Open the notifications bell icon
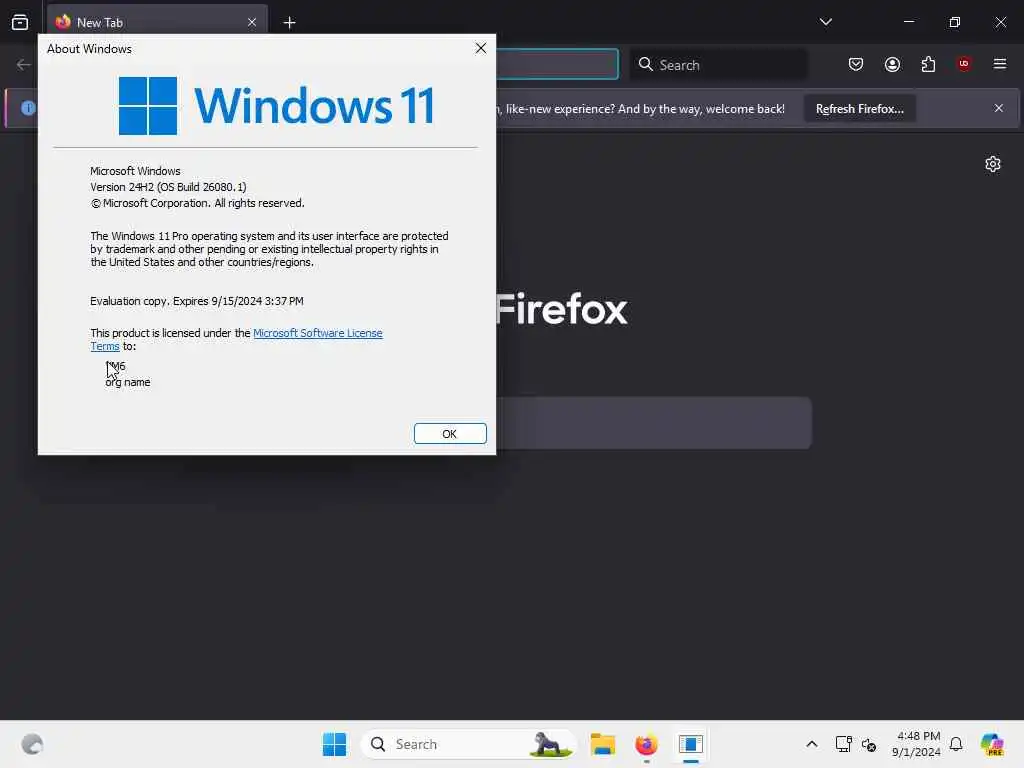1024x768 pixels. pos(956,744)
